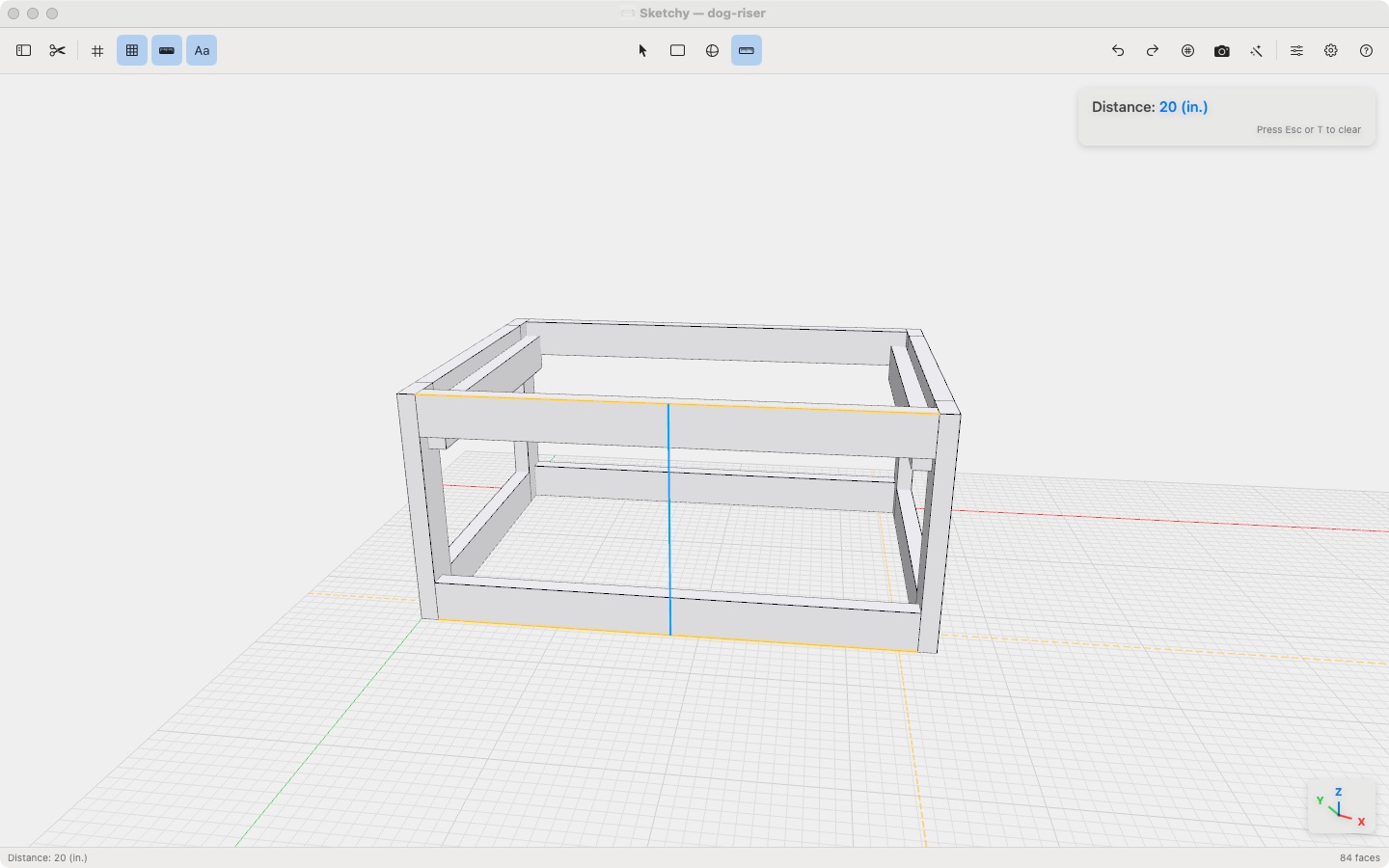Select the arrow pointer tool
The height and width of the screenshot is (868, 1389).
(642, 51)
